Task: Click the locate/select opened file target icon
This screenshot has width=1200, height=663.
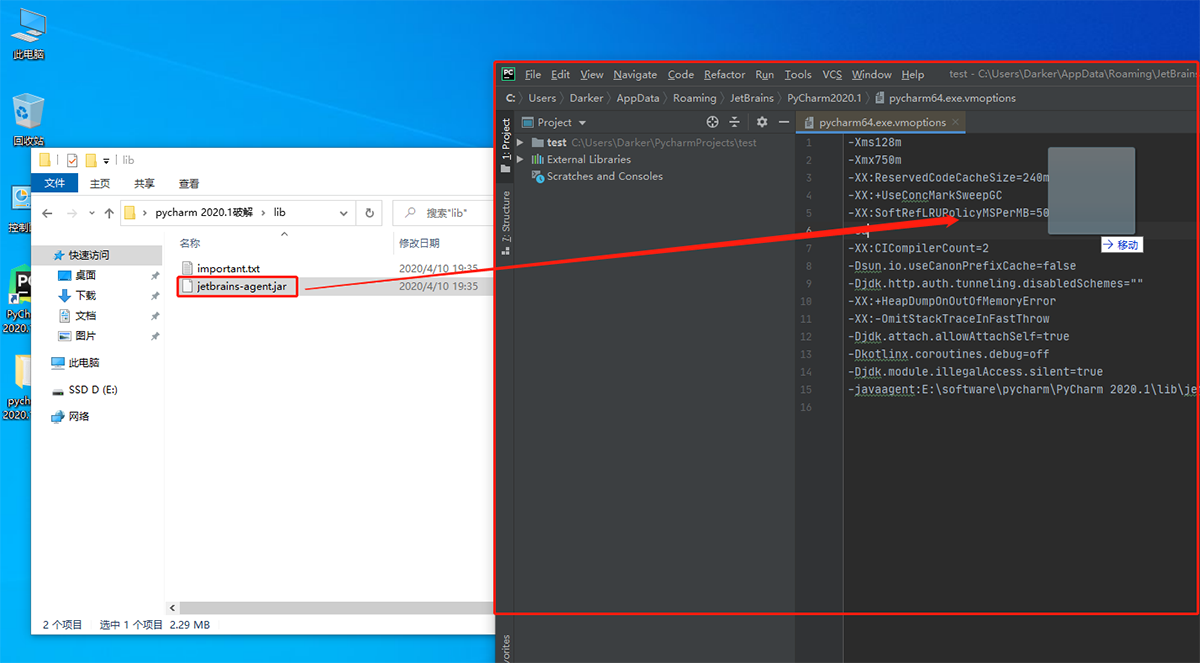Action: (x=713, y=122)
